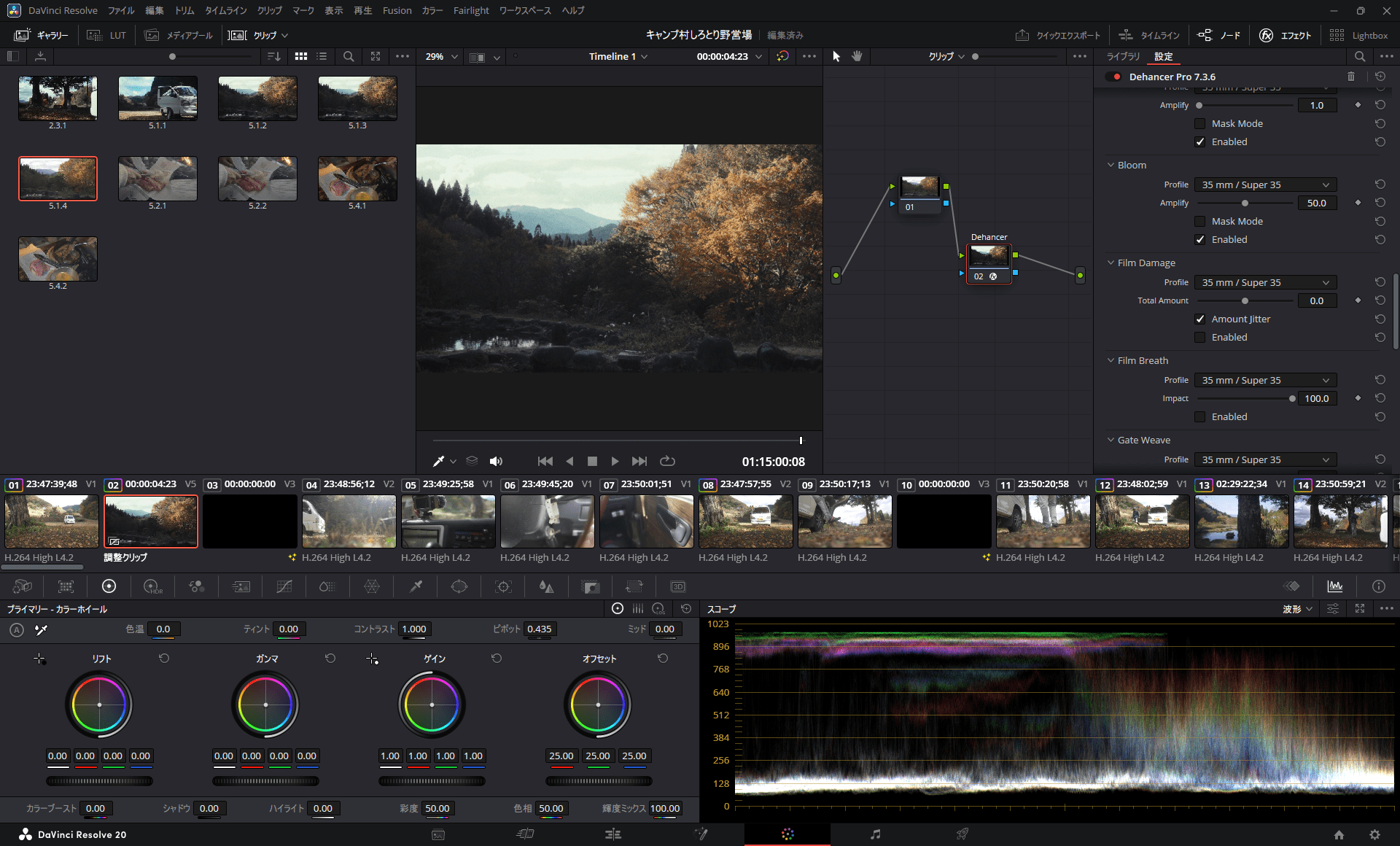Screen dimensions: 1400x846
Task: Click the loop playback icon
Action: click(667, 461)
